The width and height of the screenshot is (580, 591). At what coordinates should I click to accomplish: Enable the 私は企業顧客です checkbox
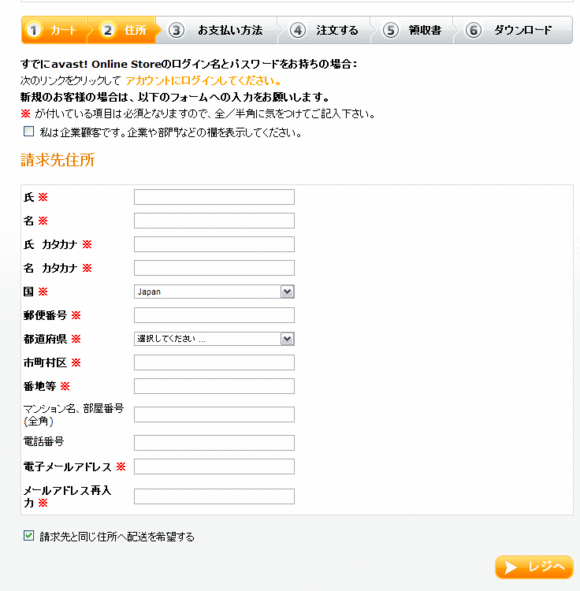(x=29, y=132)
